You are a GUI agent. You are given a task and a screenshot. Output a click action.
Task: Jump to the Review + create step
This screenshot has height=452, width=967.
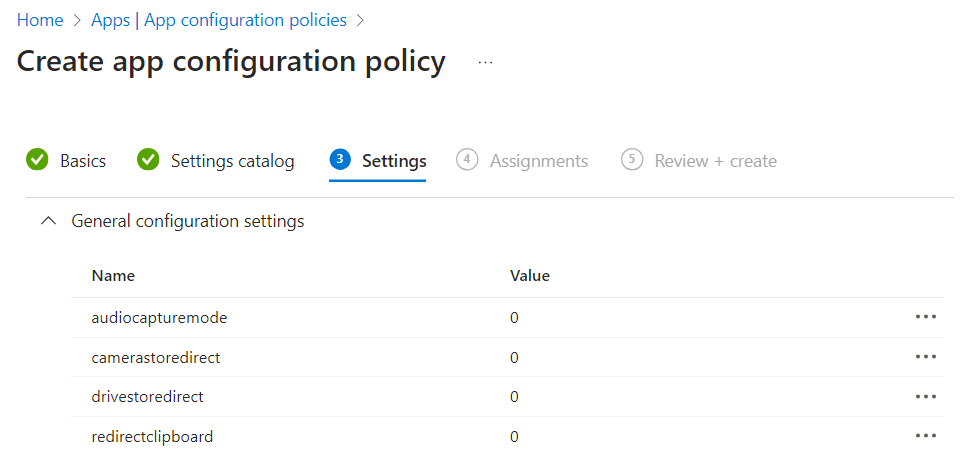[715, 161]
